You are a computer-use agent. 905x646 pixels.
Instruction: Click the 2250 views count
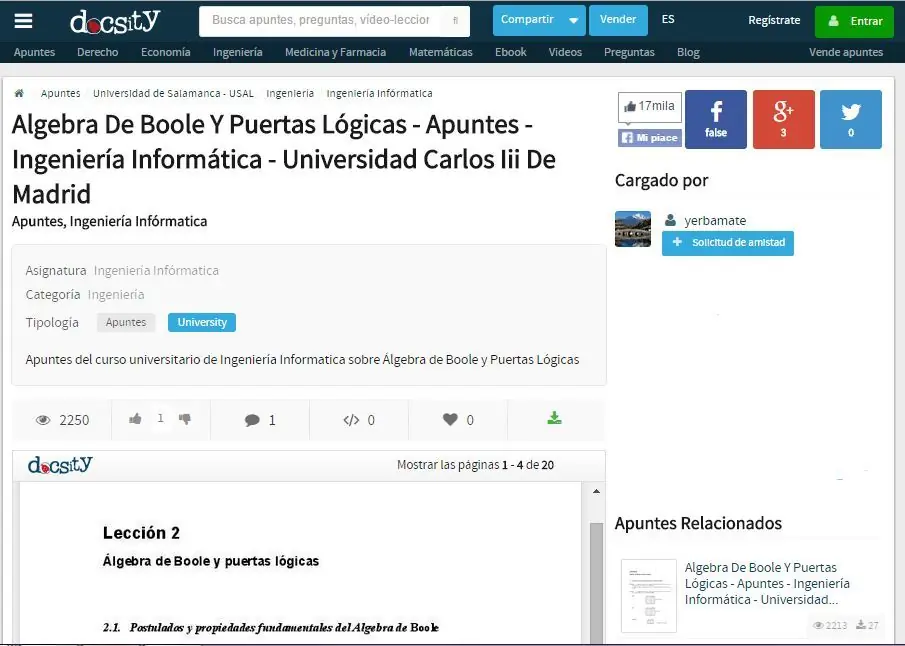(x=74, y=420)
